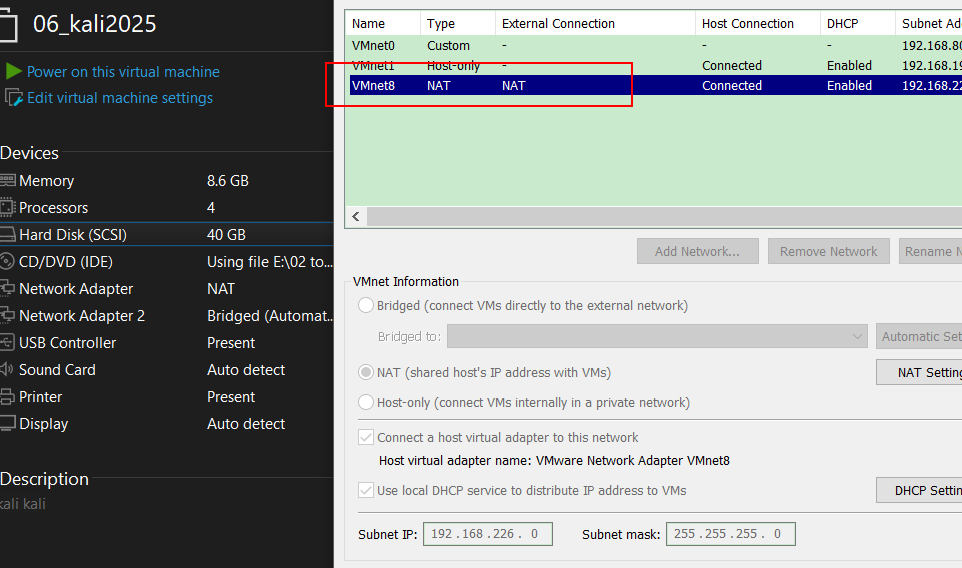This screenshot has height=568, width=962.
Task: Select the VMnet1 Host-only row
Action: 656,65
